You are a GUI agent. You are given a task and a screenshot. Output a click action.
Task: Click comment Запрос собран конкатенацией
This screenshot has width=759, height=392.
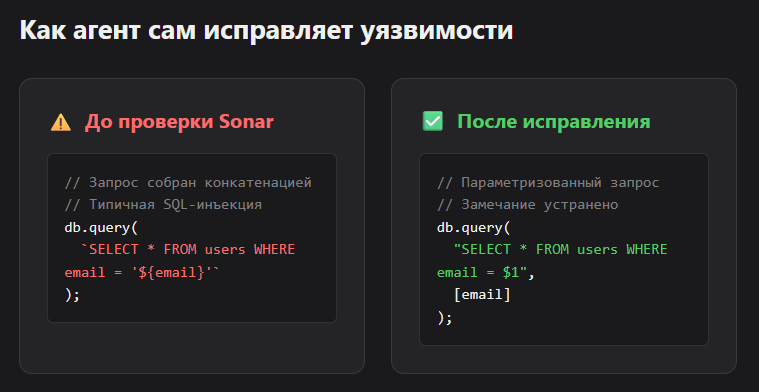point(188,183)
